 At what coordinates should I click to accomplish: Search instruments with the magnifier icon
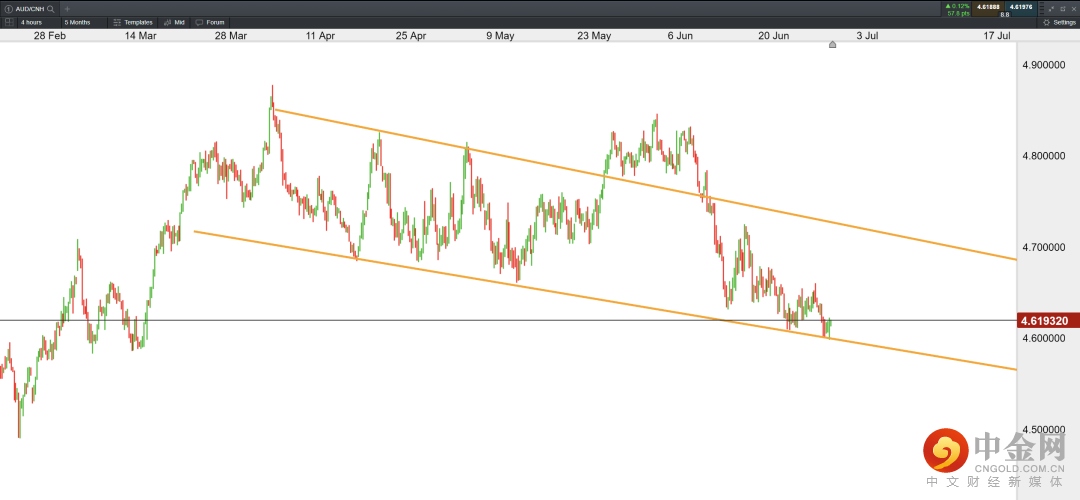coord(50,9)
